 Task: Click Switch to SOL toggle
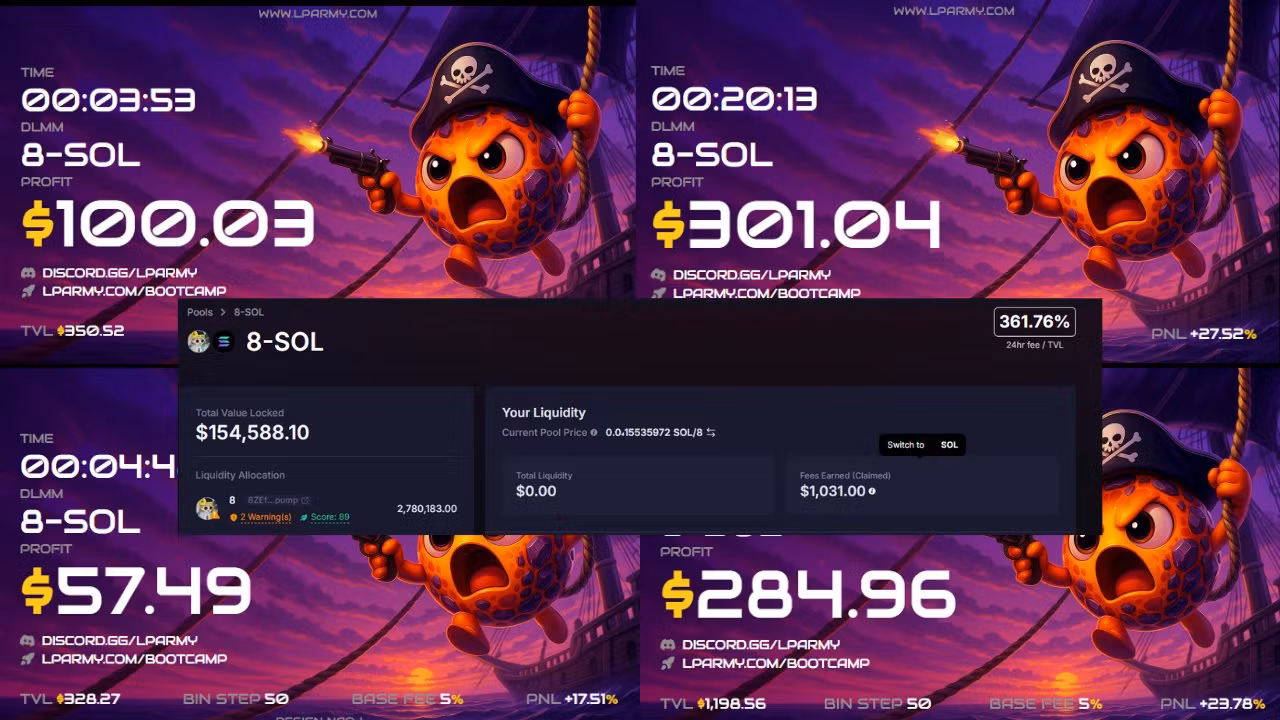click(922, 445)
